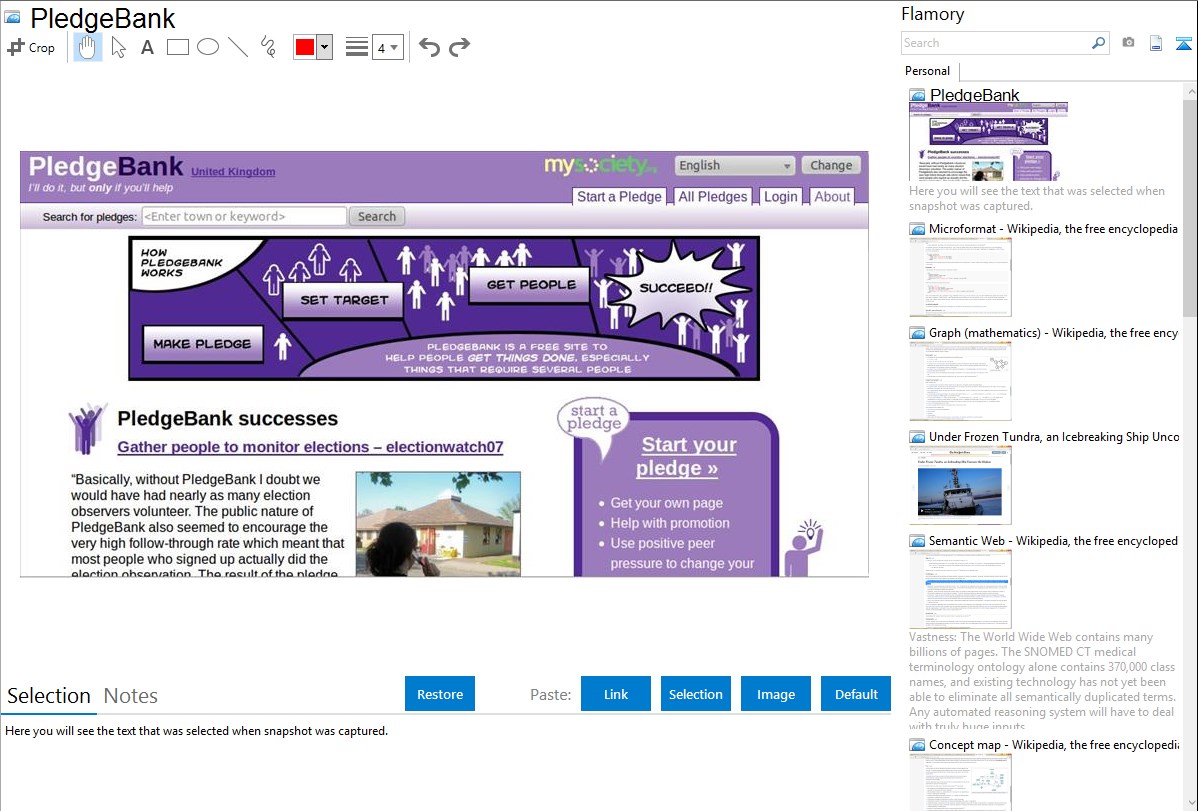
Task: Select the PledgeBank title in the snapshot list
Action: (974, 95)
